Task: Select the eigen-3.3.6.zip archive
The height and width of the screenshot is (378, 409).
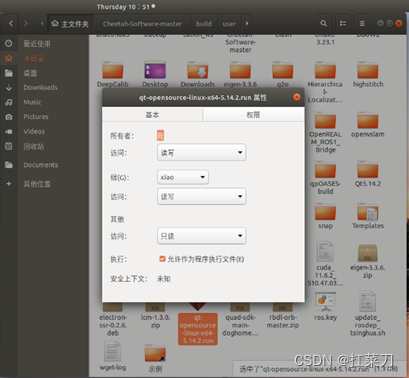Action: (368, 261)
